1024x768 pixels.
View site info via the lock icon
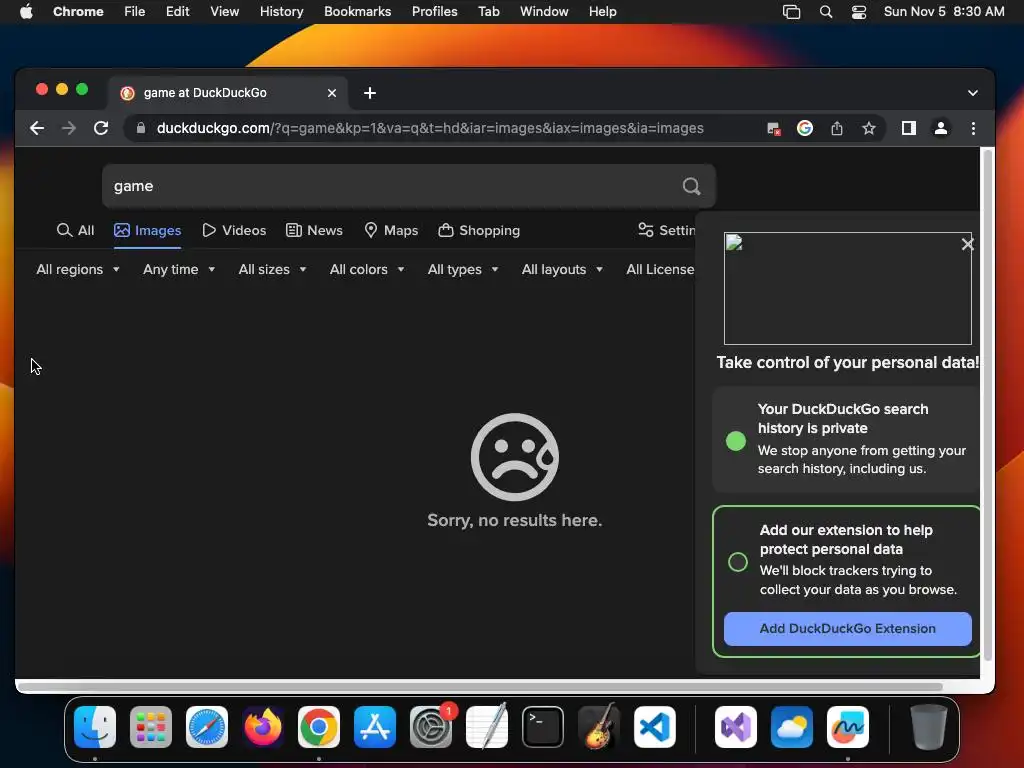tap(140, 128)
